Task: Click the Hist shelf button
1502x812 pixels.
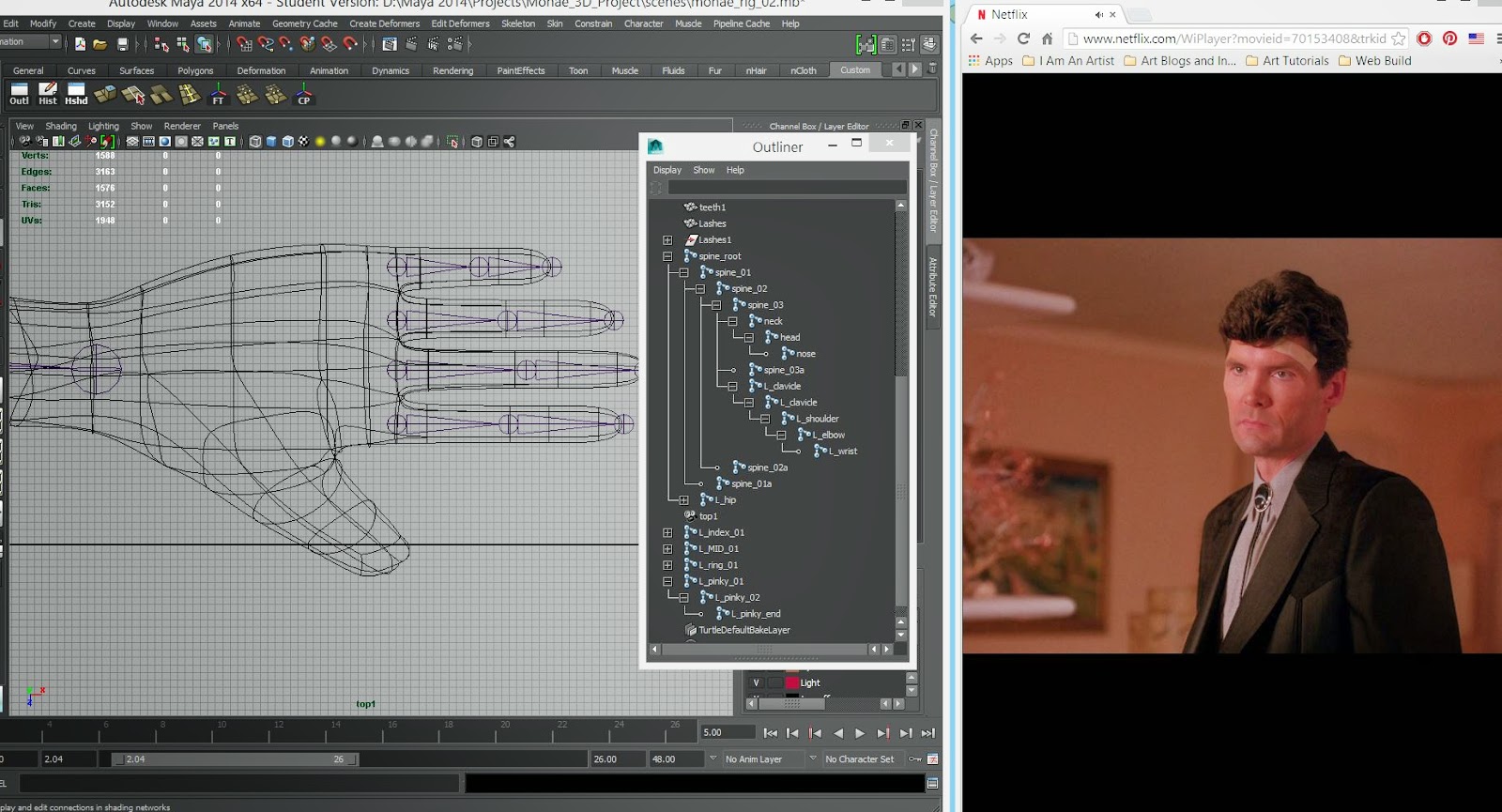Action: [48, 94]
